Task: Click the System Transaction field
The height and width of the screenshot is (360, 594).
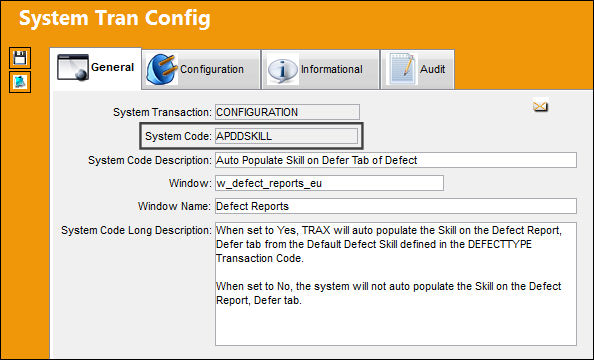Action: [x=287, y=112]
